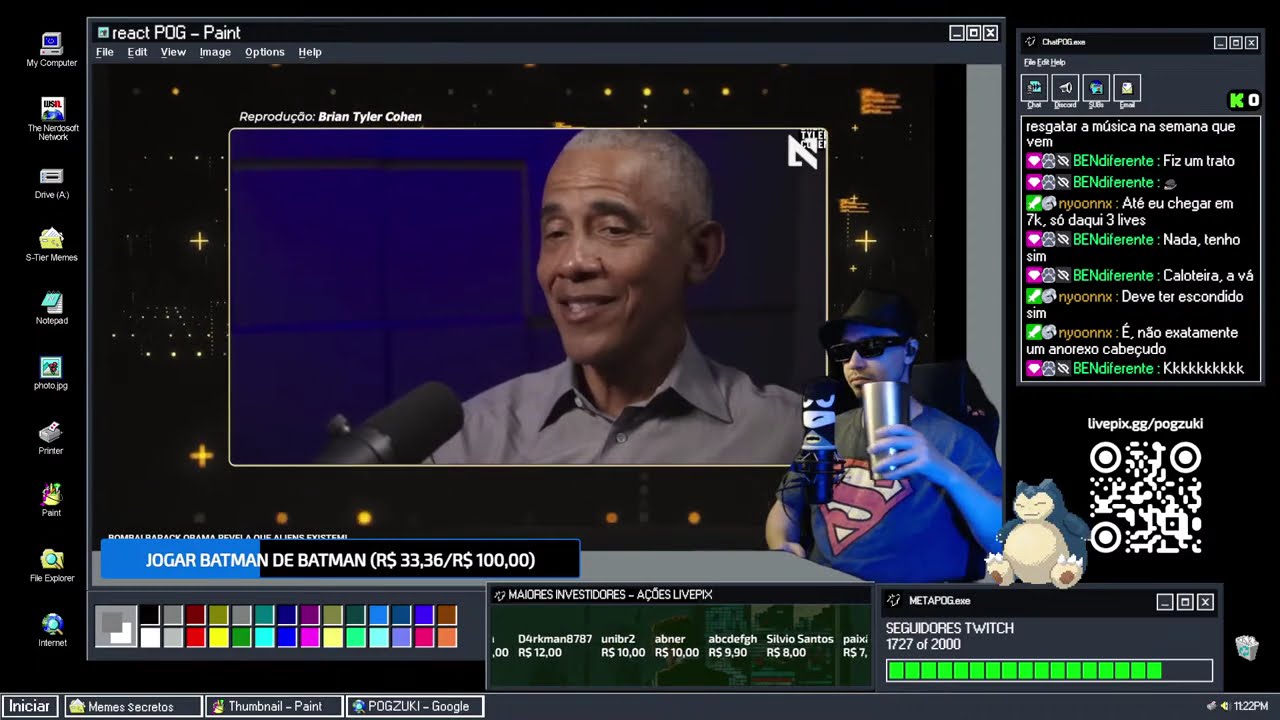Click chat message 'Fiz um trato'
Viewport: 1280px width, 720px height.
[1199, 161]
